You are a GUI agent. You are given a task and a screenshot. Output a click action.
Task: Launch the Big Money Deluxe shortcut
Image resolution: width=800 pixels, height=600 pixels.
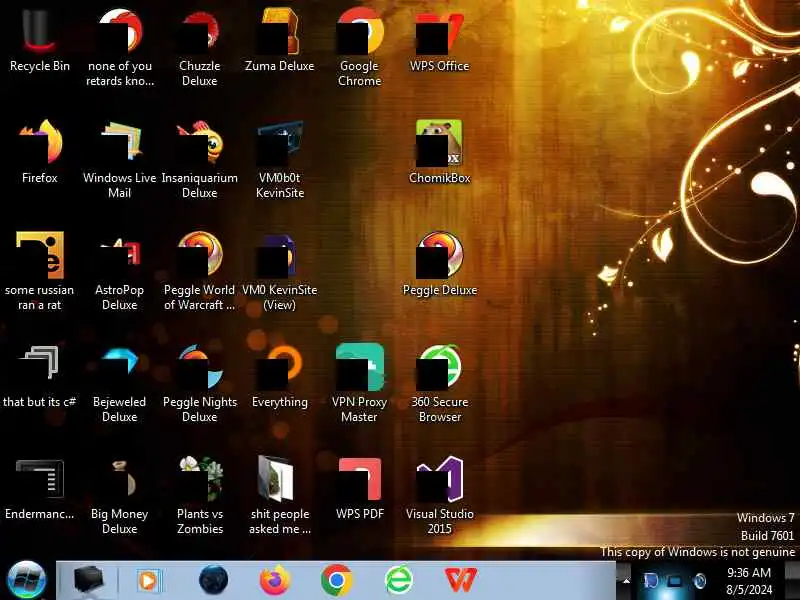tap(119, 495)
